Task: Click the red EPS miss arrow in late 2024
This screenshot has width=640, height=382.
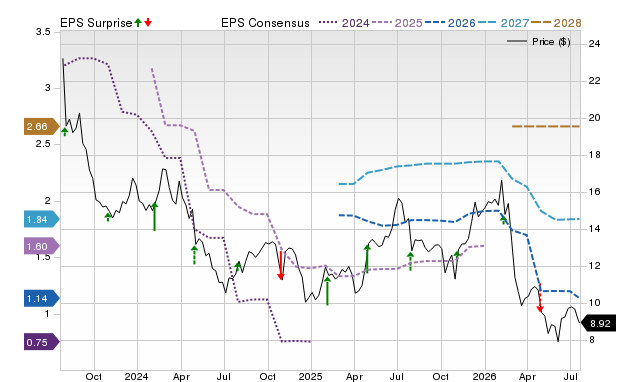Action: pyautogui.click(x=280, y=266)
